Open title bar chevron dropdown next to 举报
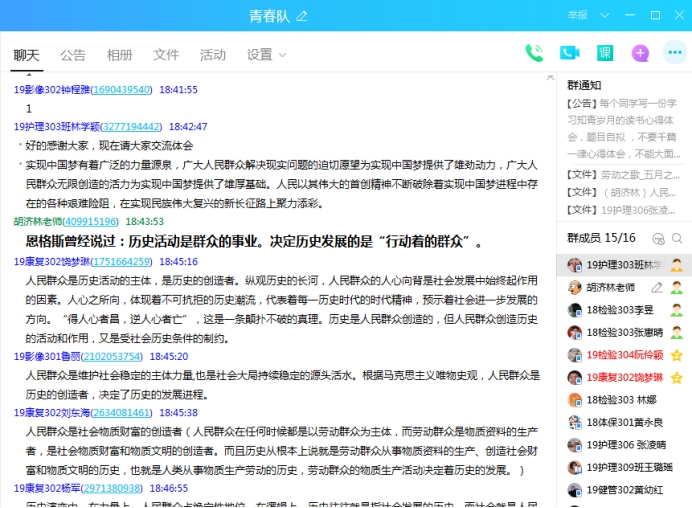 604,16
